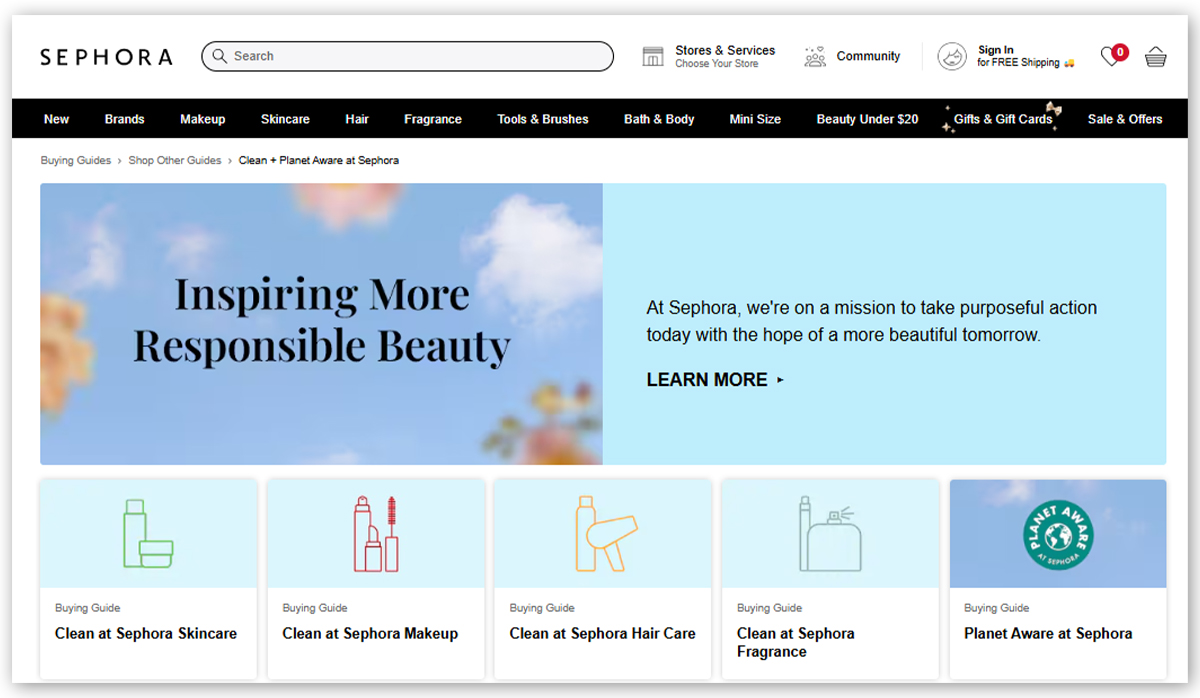This screenshot has width=1200, height=698.
Task: Open the Stores & Services store icon
Action: tap(655, 55)
